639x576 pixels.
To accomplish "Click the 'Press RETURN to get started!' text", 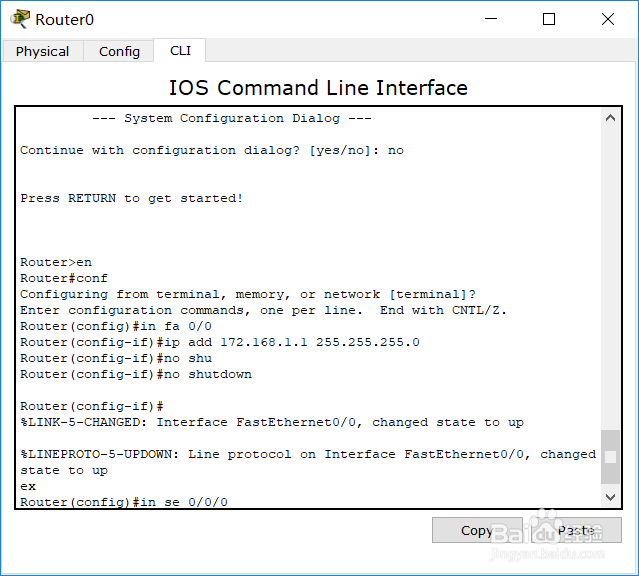I will 132,199.
